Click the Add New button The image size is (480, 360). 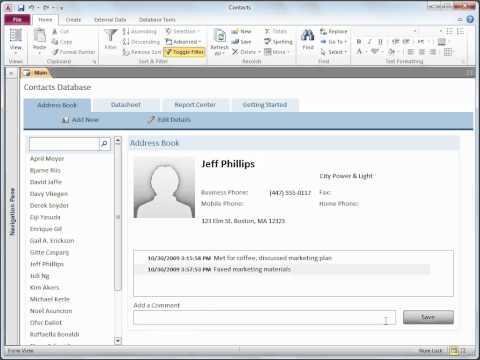(x=81, y=120)
